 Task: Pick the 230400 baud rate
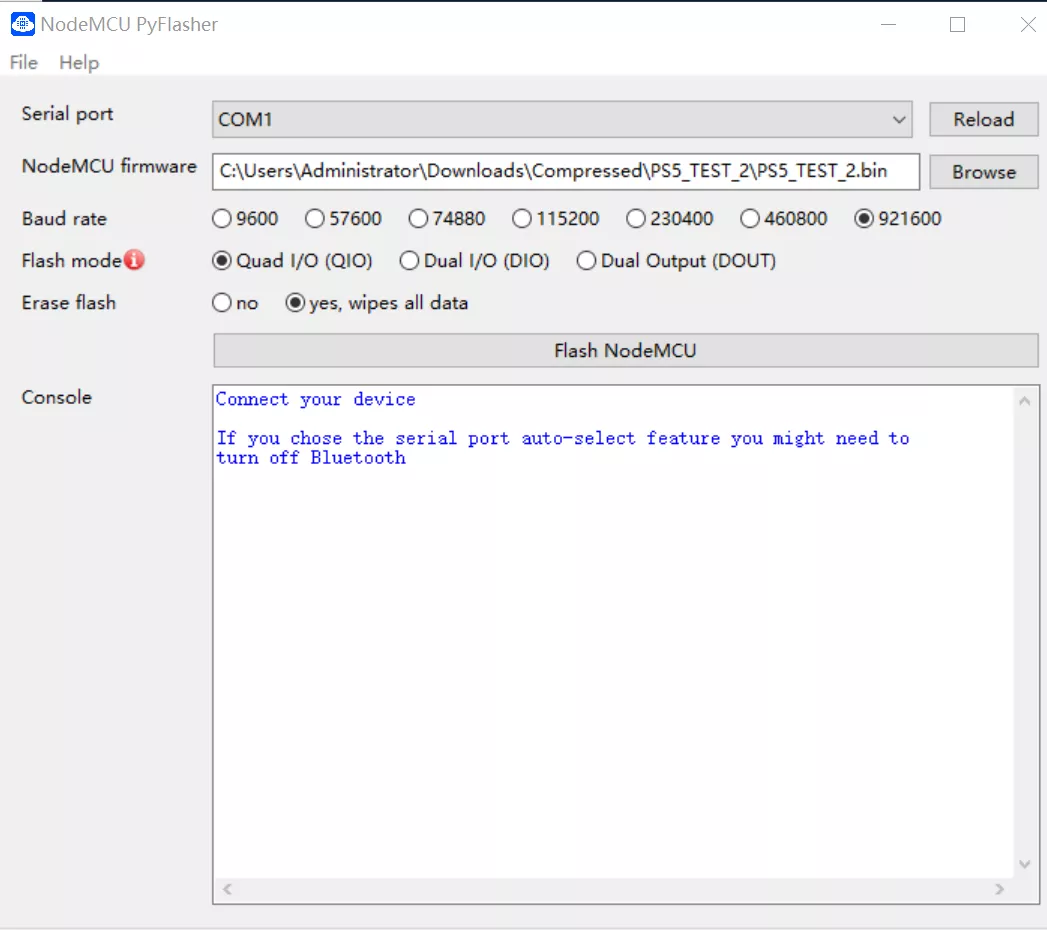636,219
